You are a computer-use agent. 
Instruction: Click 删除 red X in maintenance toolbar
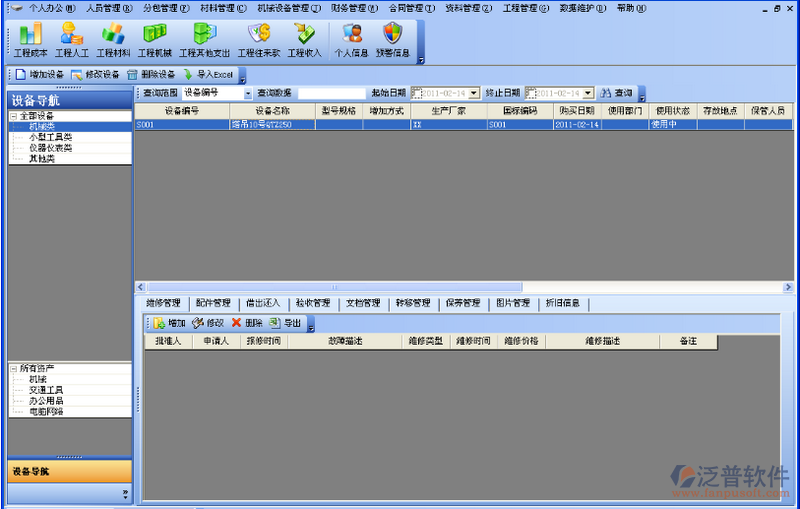click(247, 323)
